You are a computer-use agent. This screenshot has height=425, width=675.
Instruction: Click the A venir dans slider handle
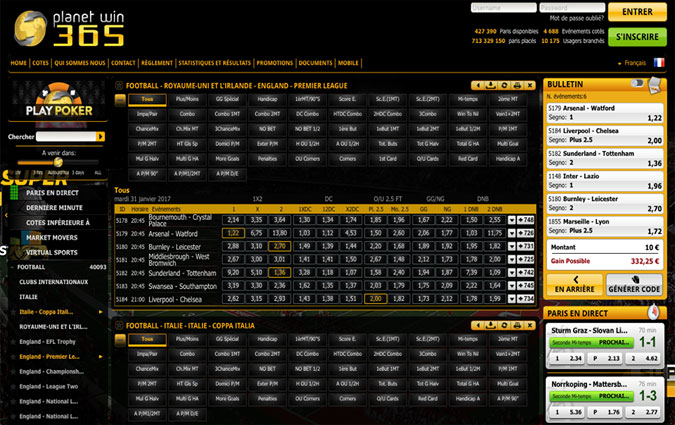click(x=58, y=162)
